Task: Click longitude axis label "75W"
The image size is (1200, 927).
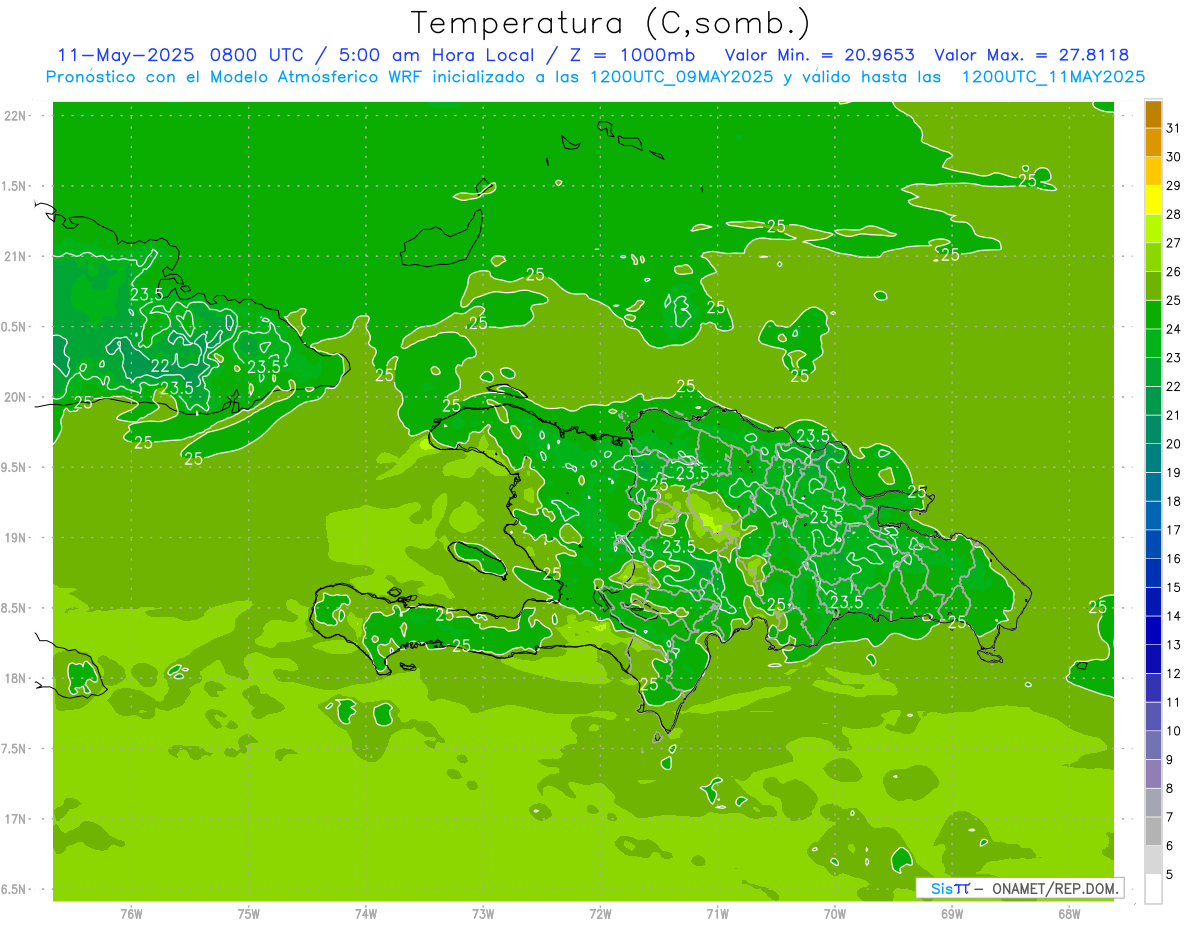Action: click(x=249, y=914)
